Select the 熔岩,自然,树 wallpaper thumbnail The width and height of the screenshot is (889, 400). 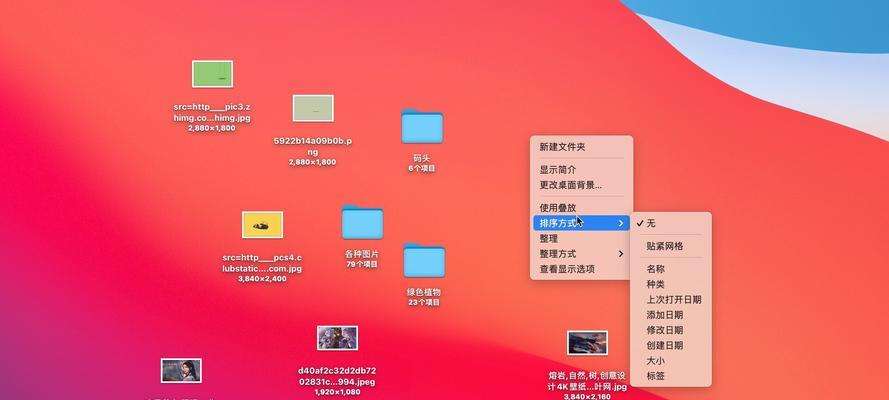587,343
